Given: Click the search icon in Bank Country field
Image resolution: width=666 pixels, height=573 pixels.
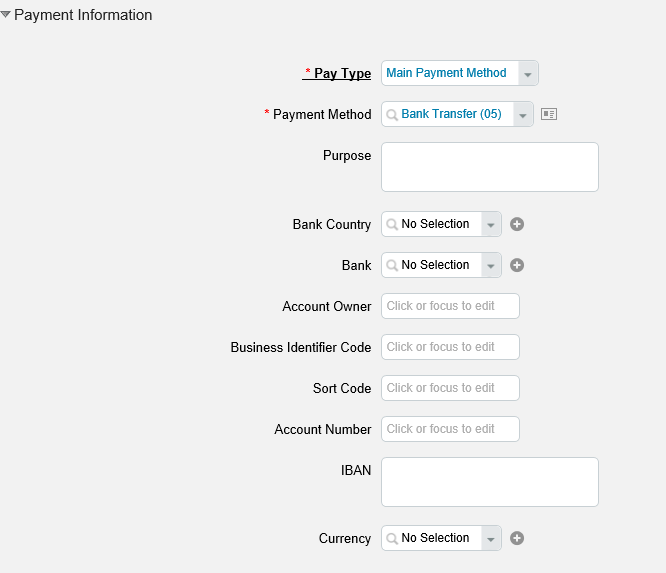Looking at the screenshot, I should click(x=392, y=224).
